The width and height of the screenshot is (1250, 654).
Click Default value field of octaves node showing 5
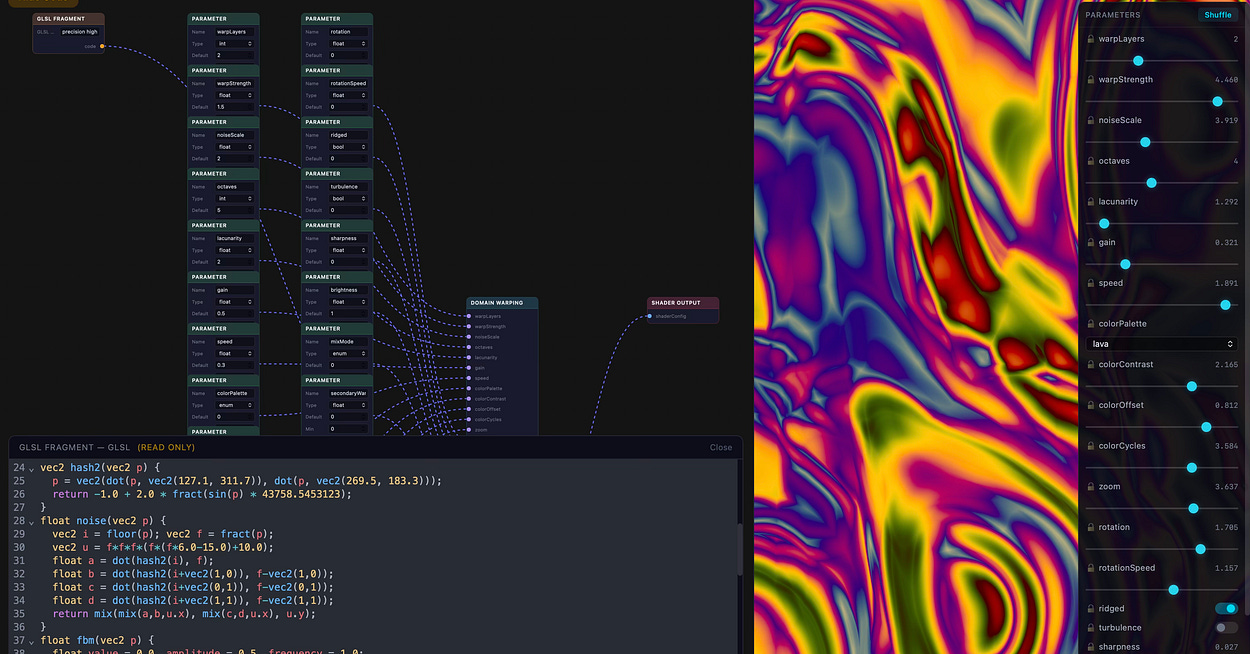(x=235, y=210)
